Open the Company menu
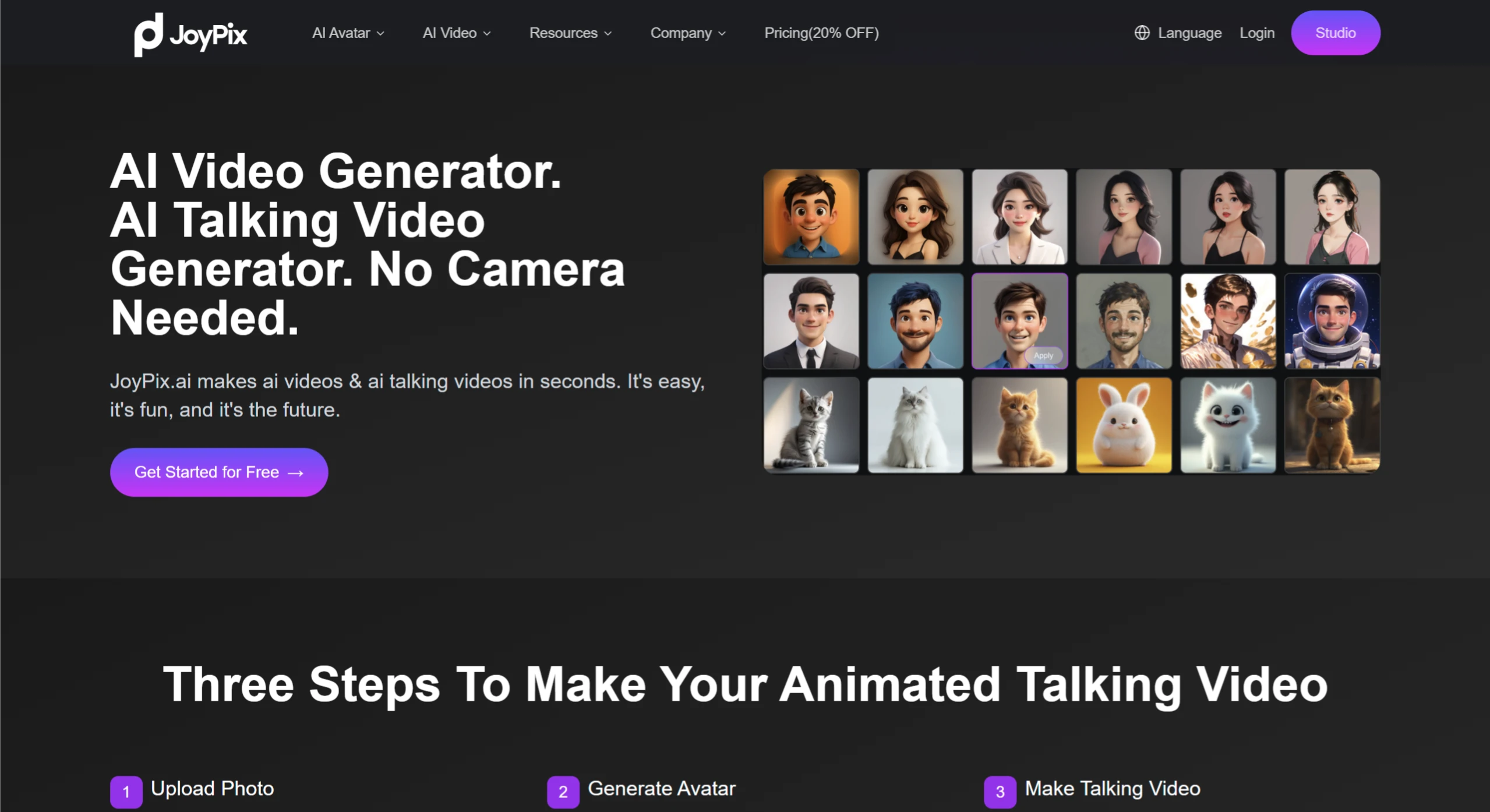The image size is (1490, 812). click(687, 33)
